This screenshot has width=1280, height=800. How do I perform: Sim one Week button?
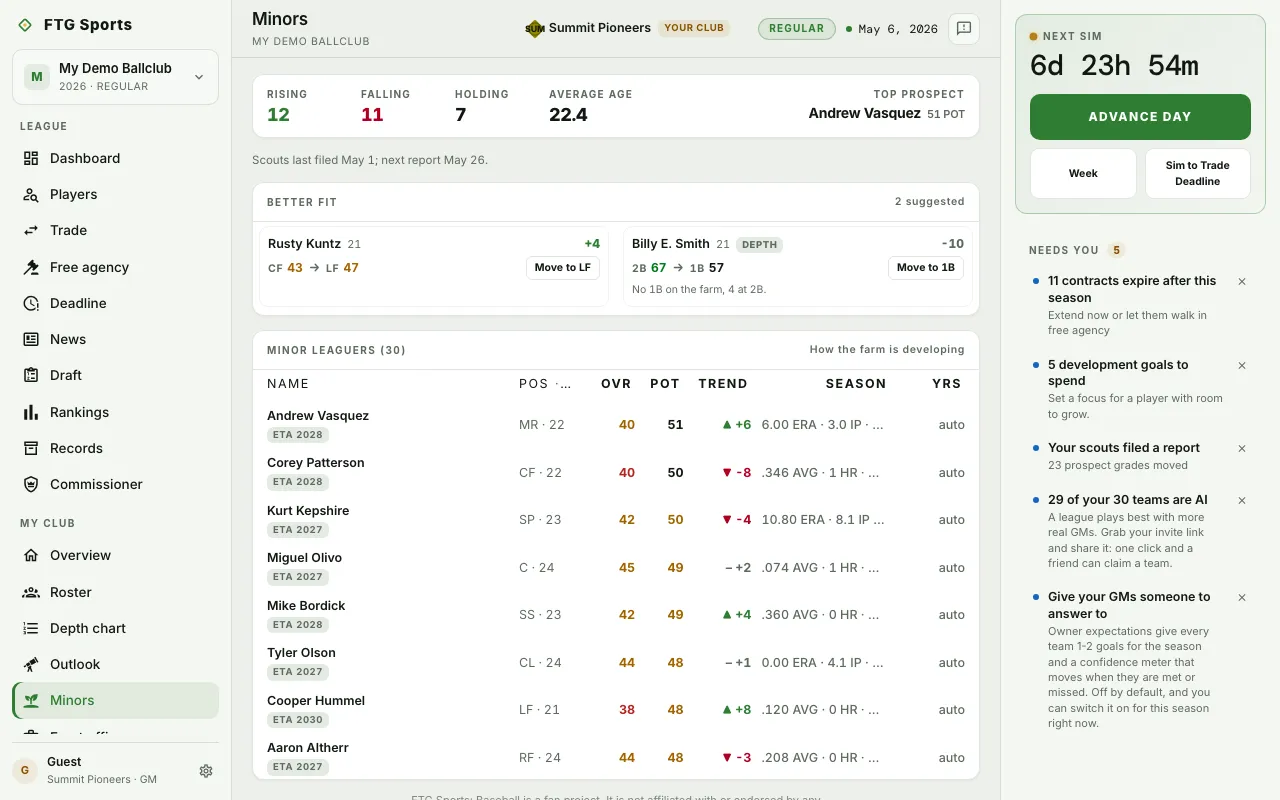[1083, 174]
